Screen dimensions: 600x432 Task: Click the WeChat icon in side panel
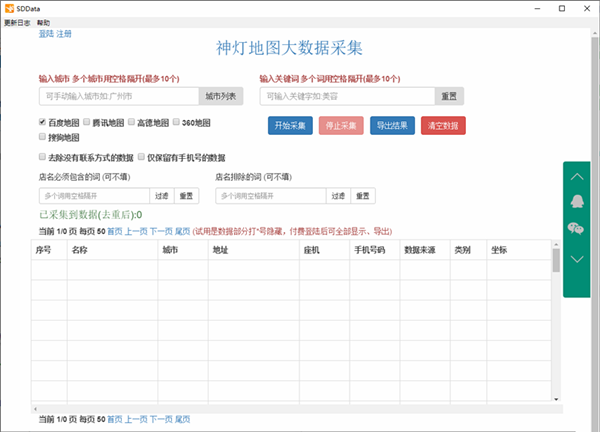pyautogui.click(x=576, y=229)
